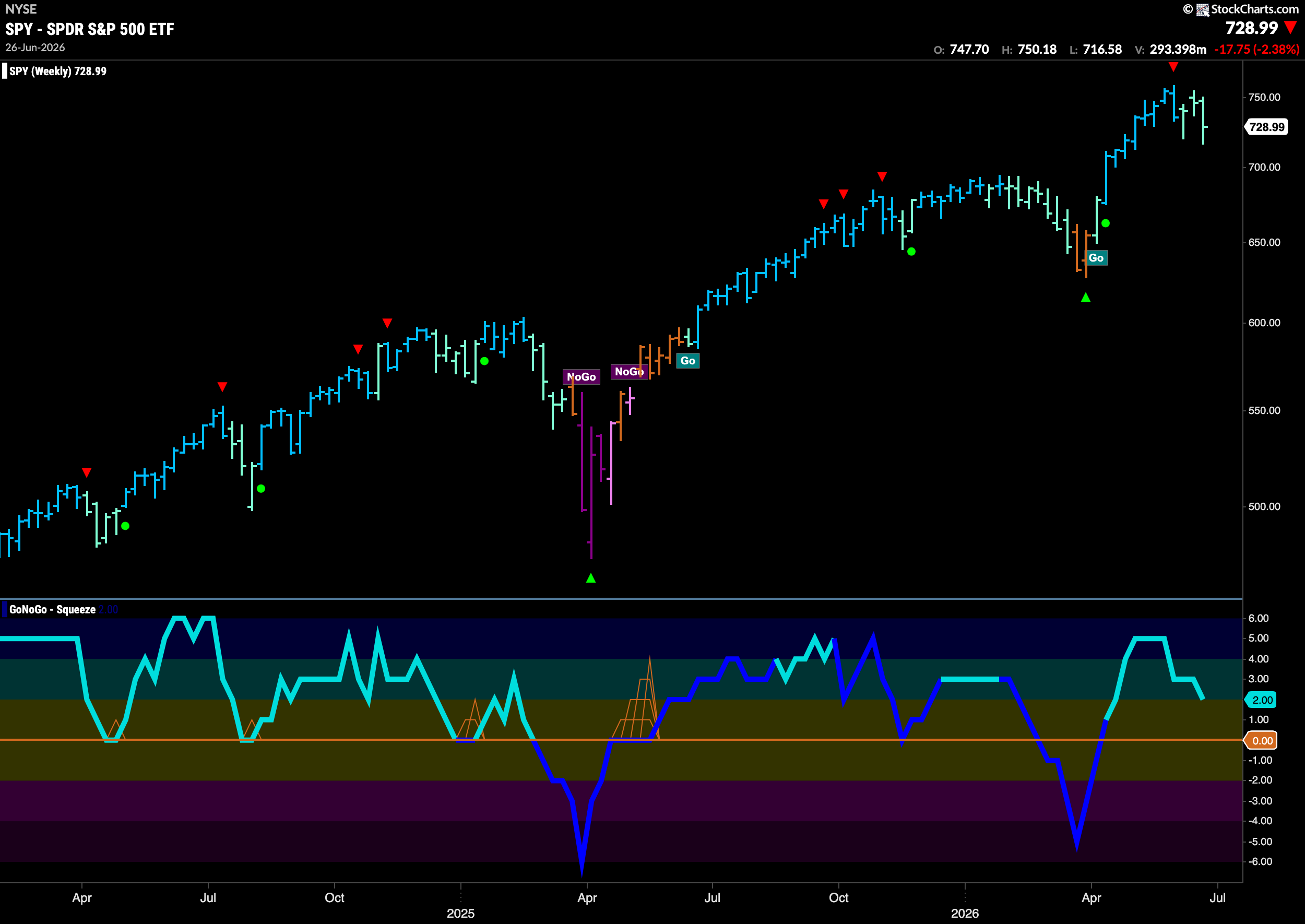Select the red triangle marker at early October 2025
Image resolution: width=1305 pixels, height=924 pixels.
click(844, 194)
